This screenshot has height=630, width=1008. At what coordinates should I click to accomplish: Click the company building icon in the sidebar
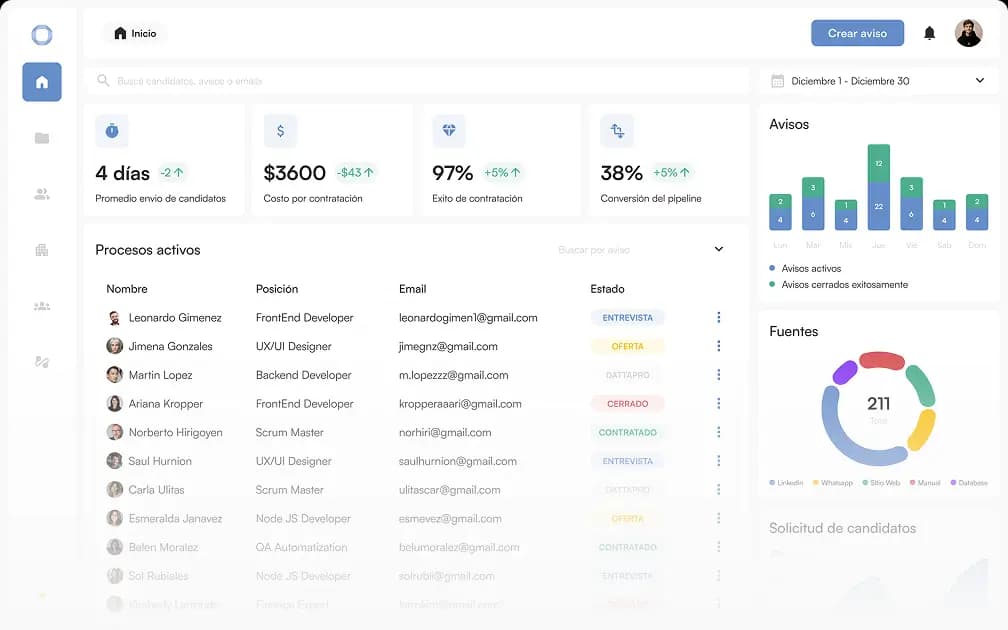41,250
